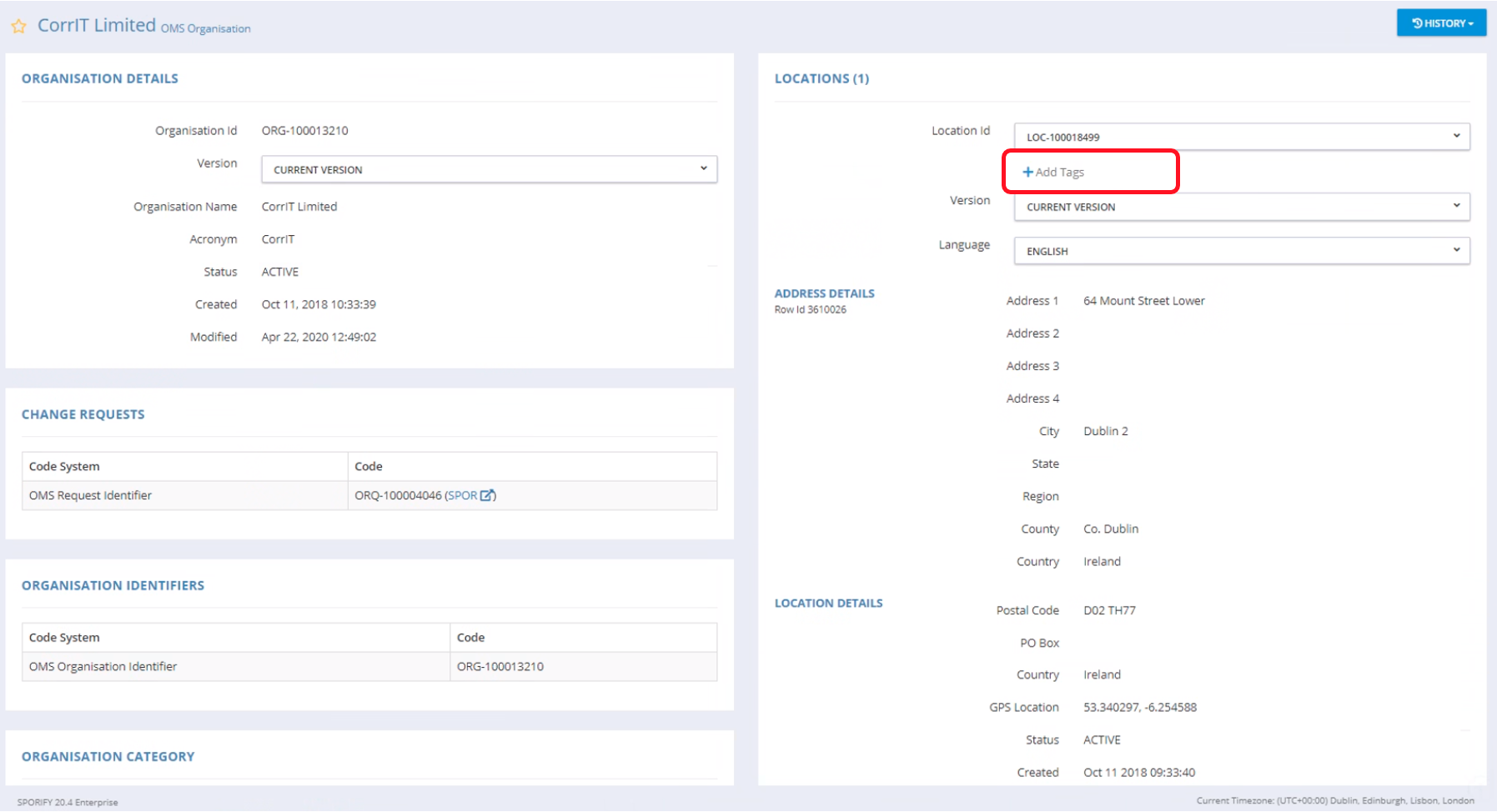Click the GPS Location coordinates value
The height and width of the screenshot is (812, 1497).
(1139, 707)
